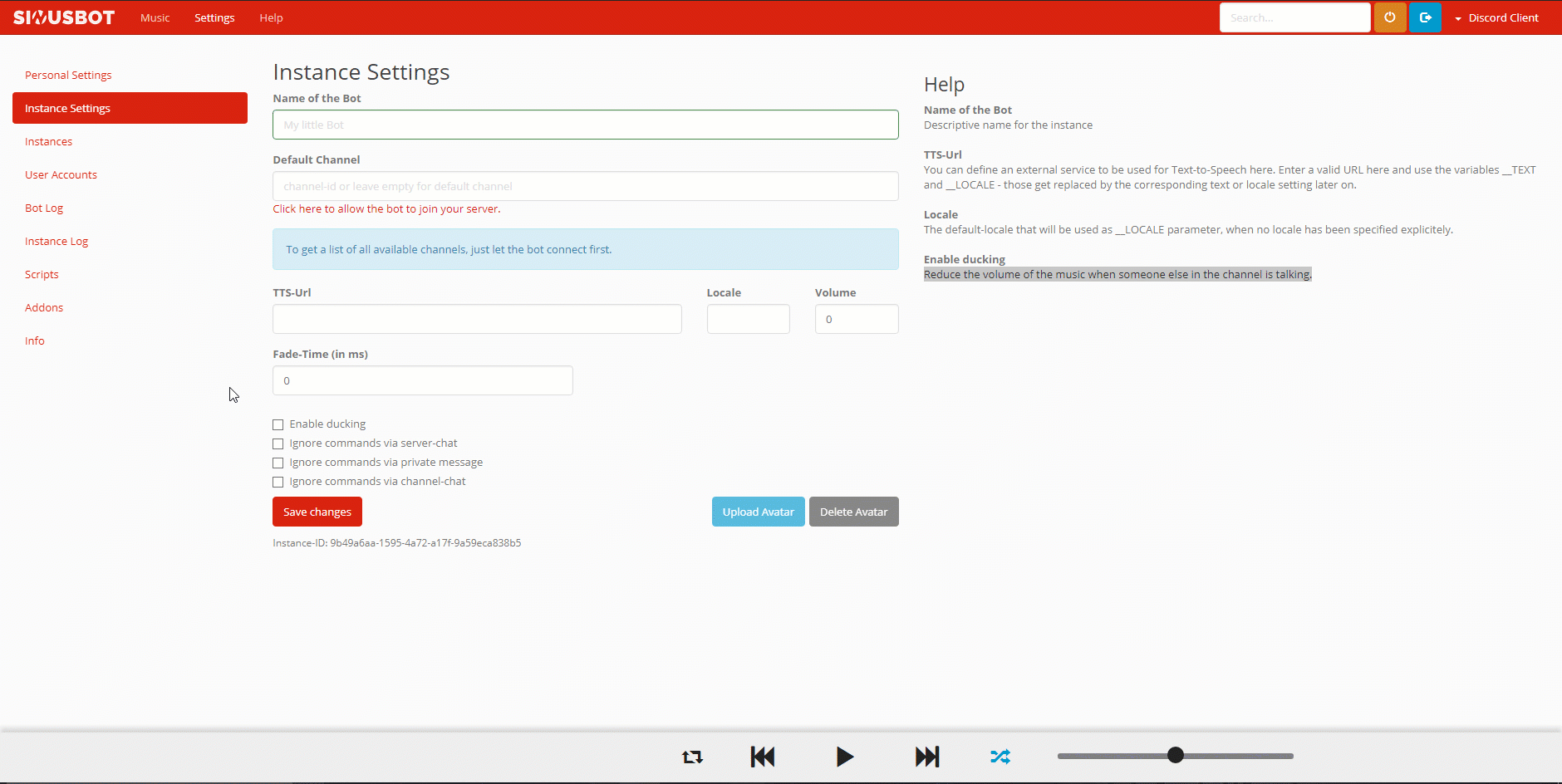Click Upload Avatar button

tap(758, 512)
